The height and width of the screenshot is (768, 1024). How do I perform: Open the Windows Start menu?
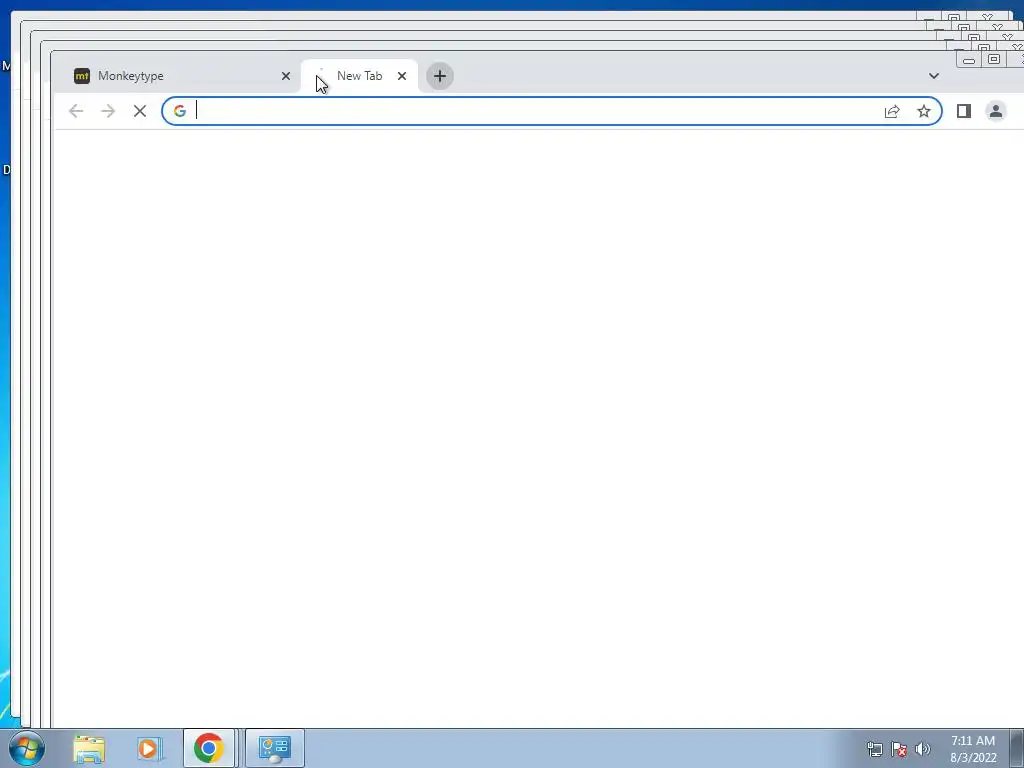27,748
